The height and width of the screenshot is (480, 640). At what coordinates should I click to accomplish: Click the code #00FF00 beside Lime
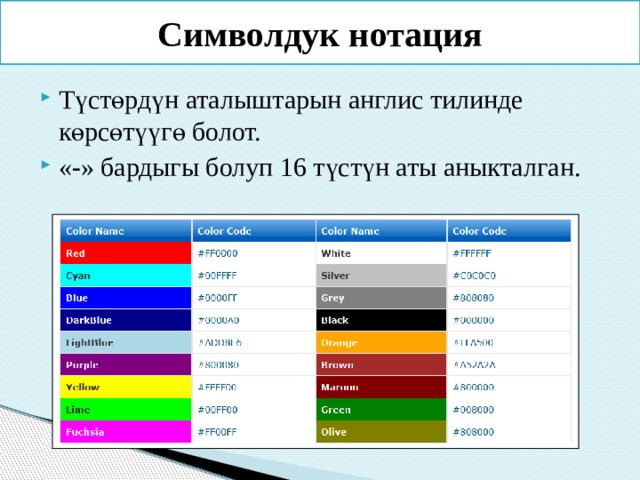tap(218, 410)
